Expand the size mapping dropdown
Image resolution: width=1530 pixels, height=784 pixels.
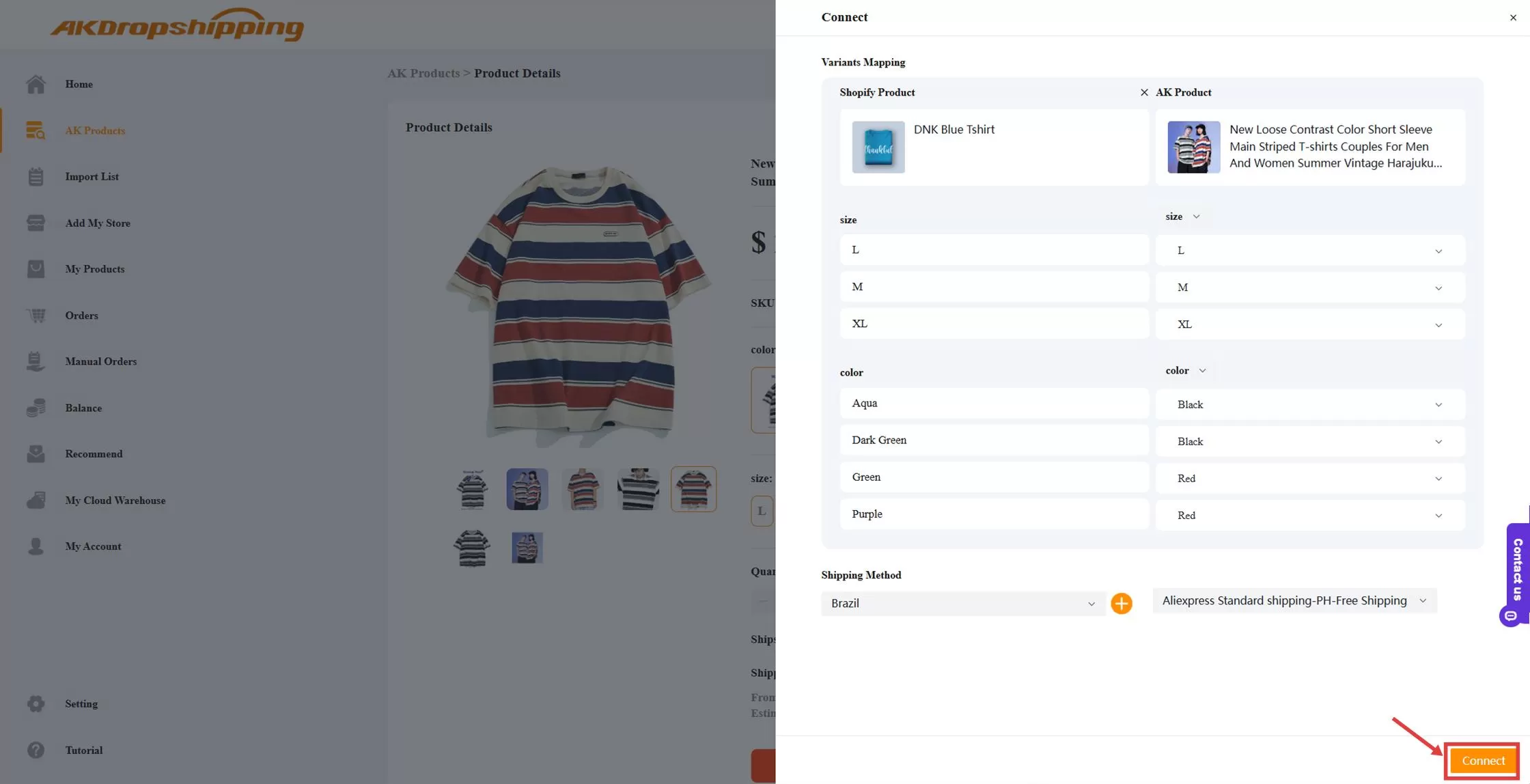pos(1183,216)
